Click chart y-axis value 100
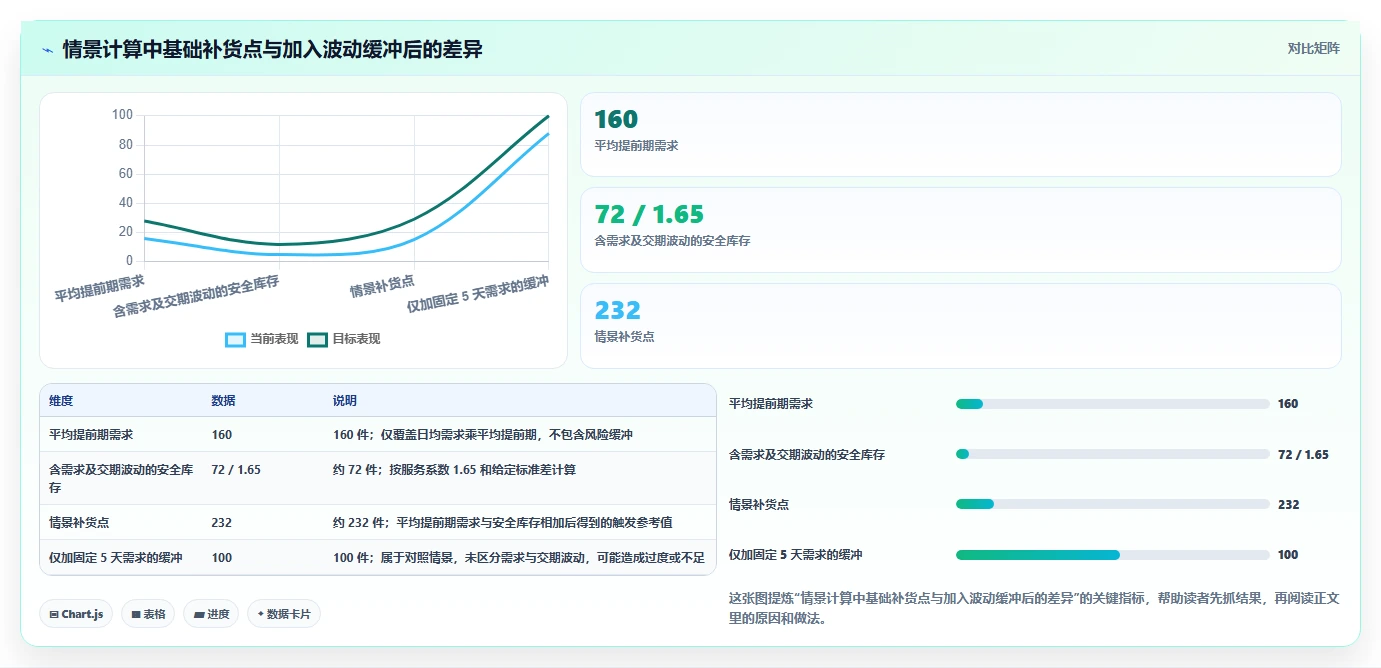1381x668 pixels. 122,115
